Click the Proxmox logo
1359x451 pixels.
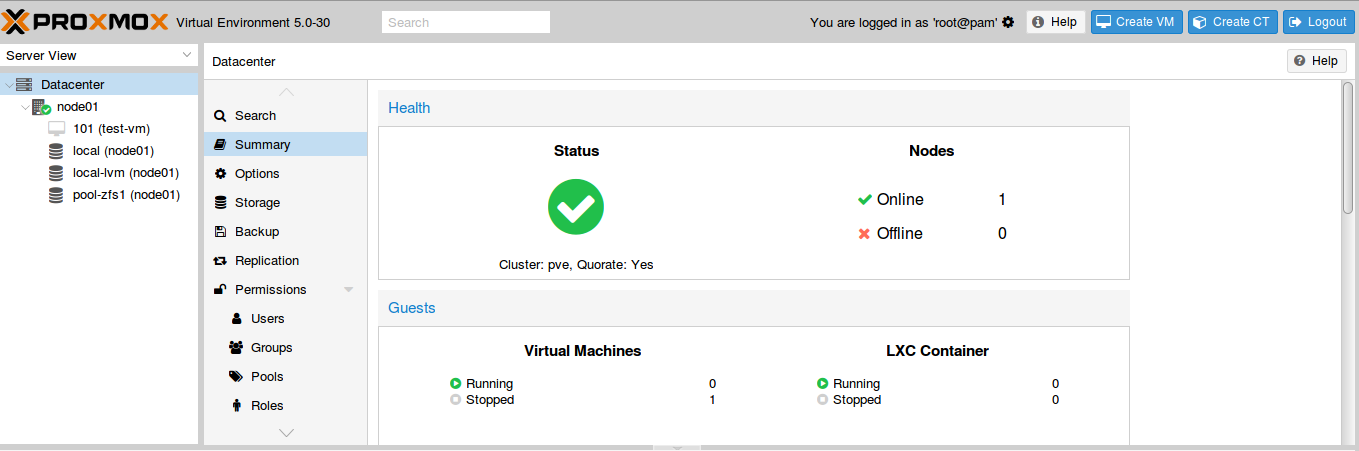pos(86,21)
